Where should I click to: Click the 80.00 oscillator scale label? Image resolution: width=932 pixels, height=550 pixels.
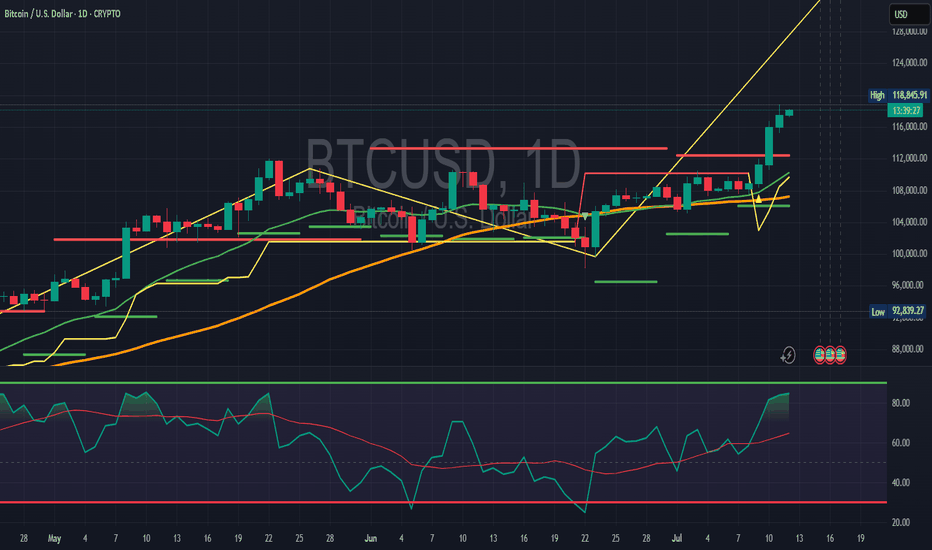pyautogui.click(x=900, y=403)
